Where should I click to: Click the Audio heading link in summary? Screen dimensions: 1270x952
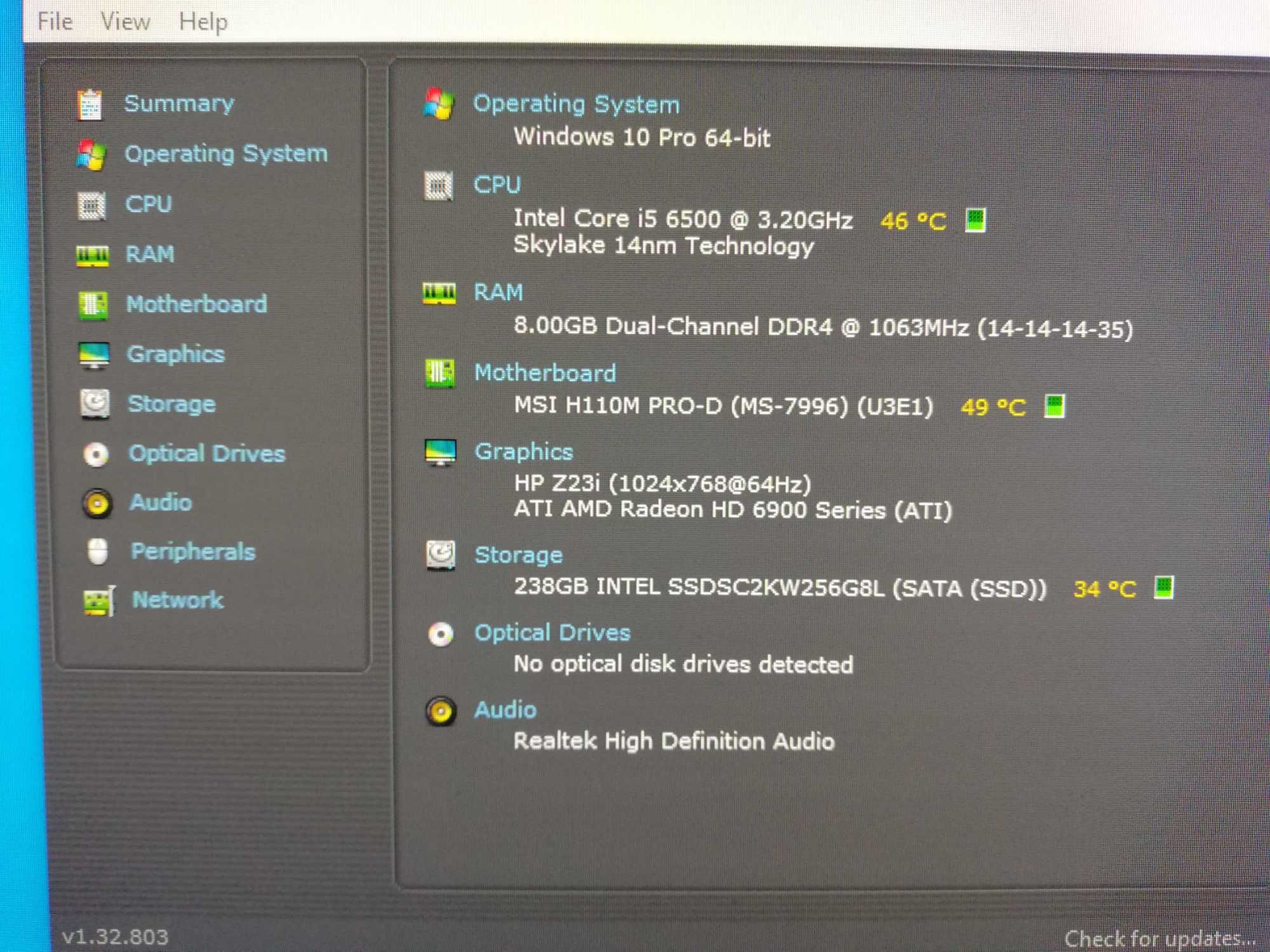[x=505, y=710]
